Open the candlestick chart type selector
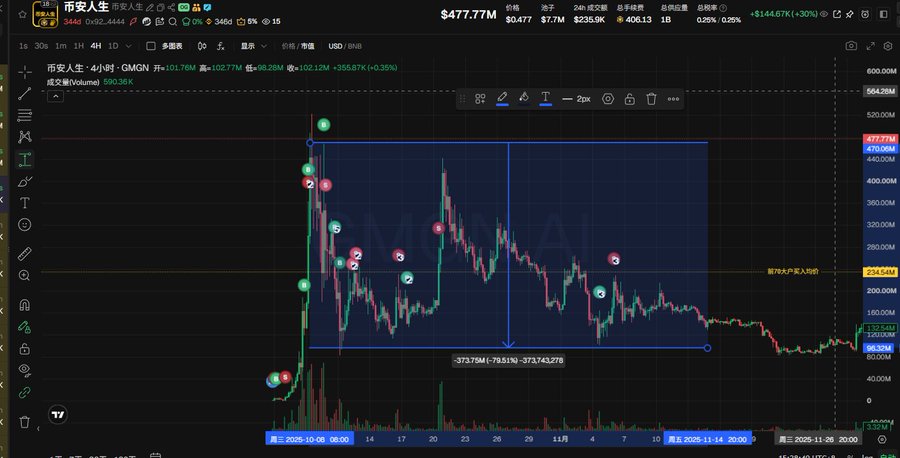The width and height of the screenshot is (900, 458). coord(202,46)
